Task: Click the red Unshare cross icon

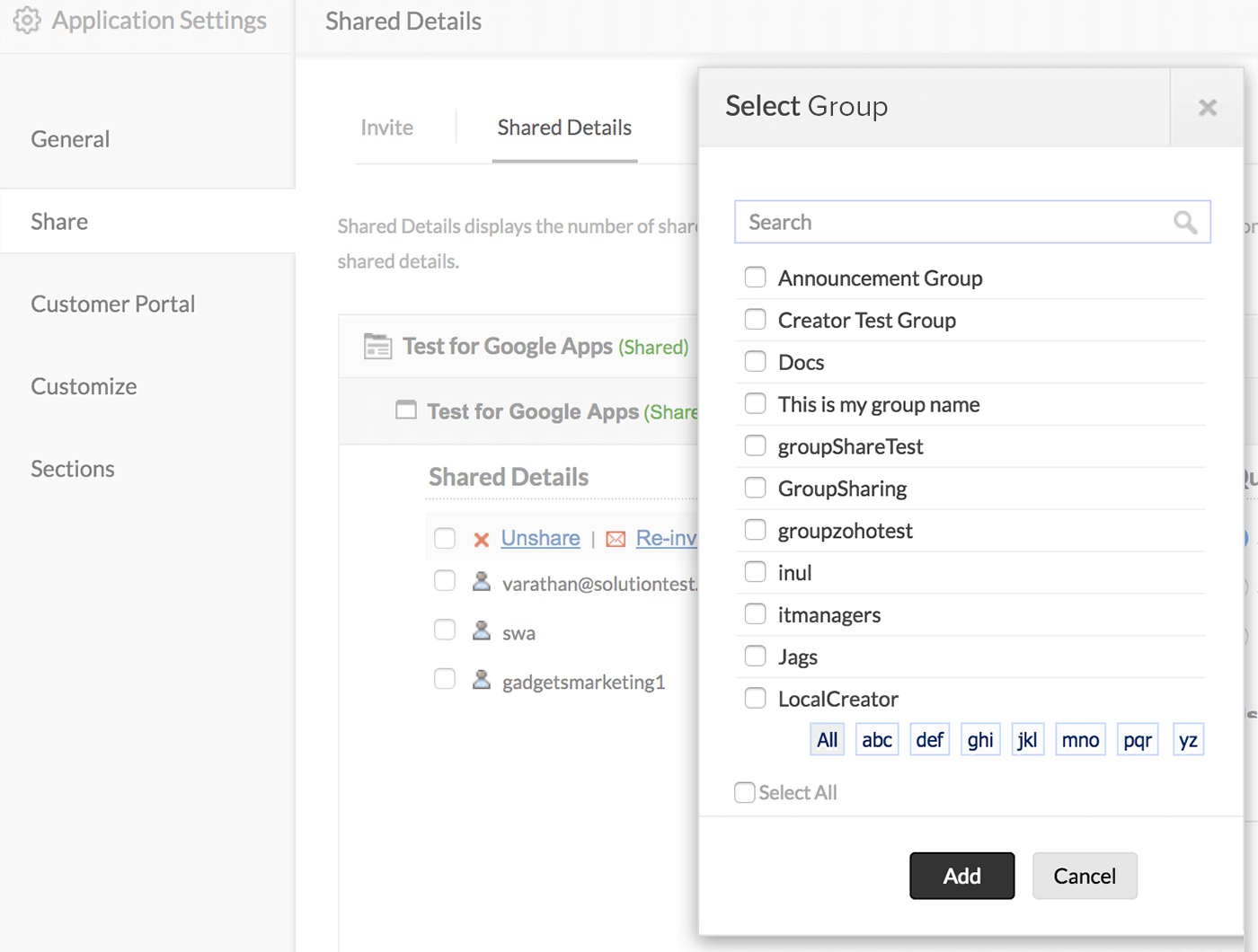Action: click(x=482, y=539)
